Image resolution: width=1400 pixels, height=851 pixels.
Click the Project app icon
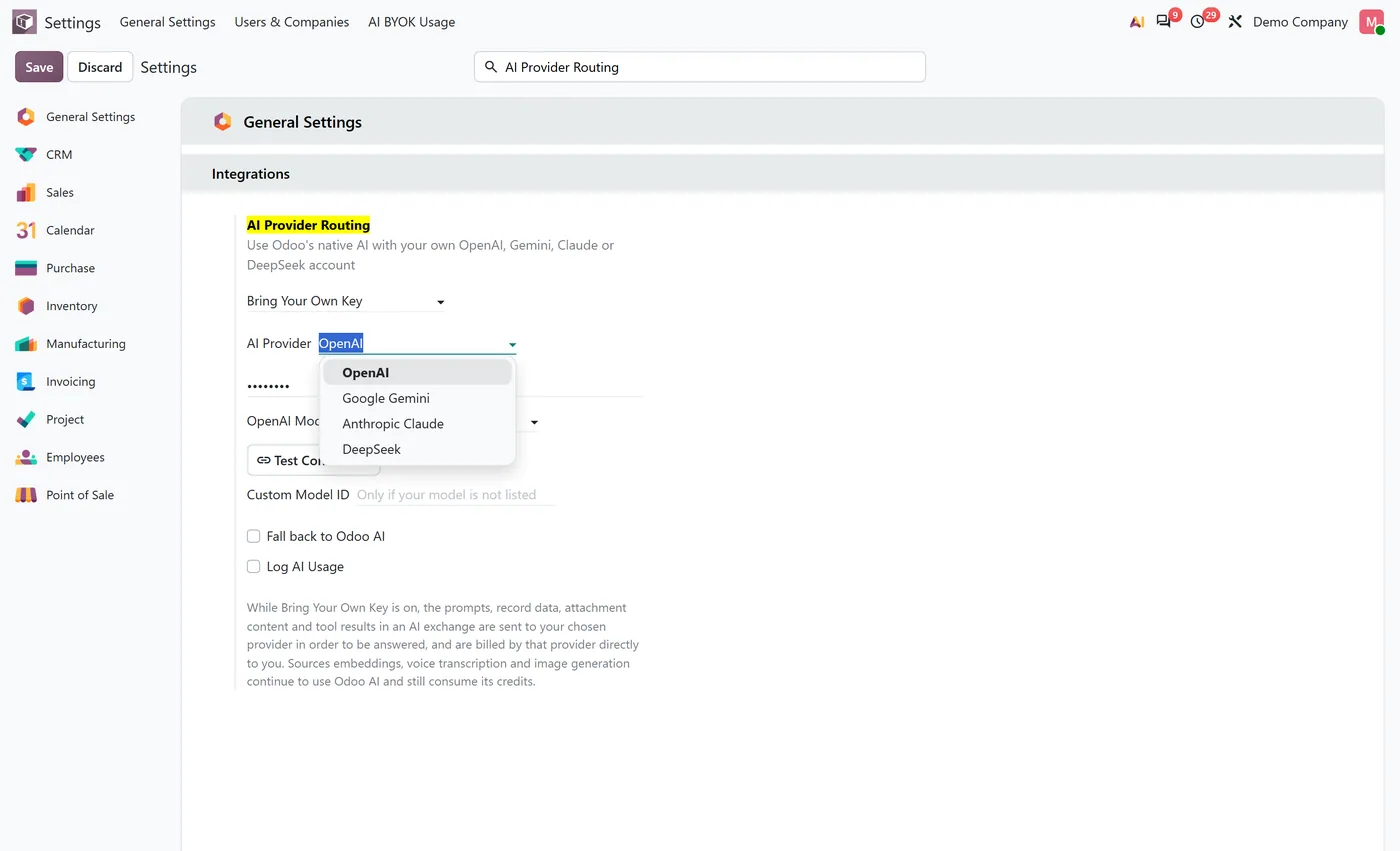(26, 420)
